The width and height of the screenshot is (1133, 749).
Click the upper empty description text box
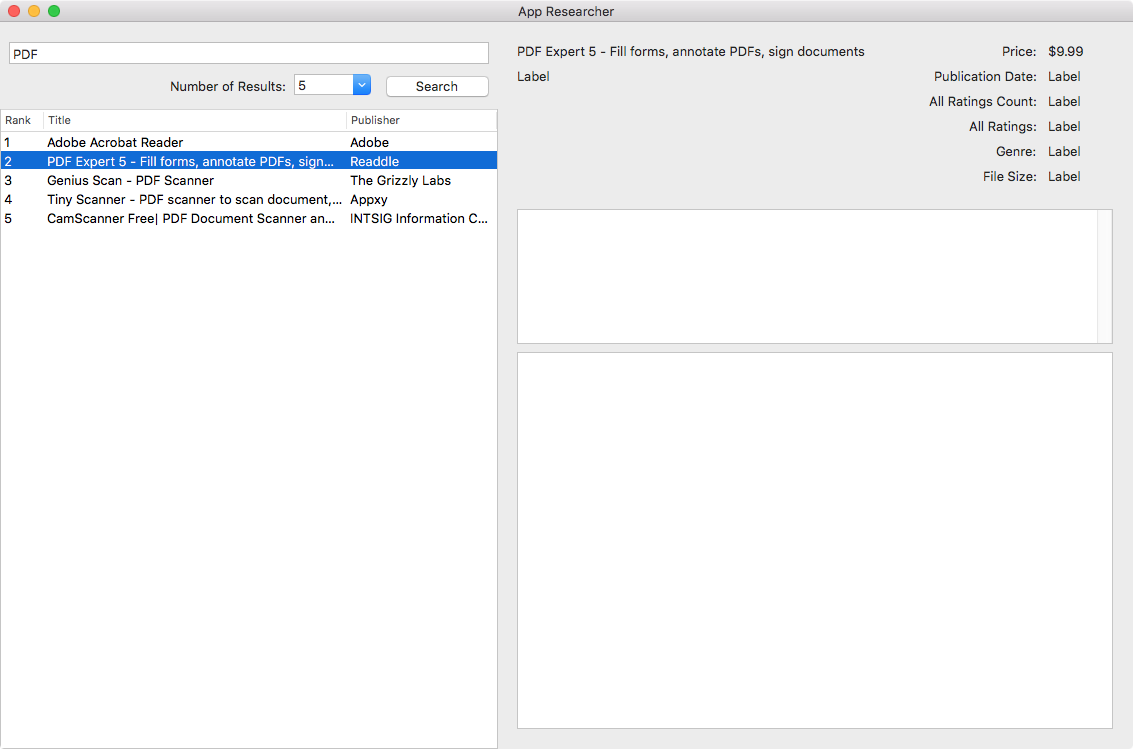click(x=806, y=276)
